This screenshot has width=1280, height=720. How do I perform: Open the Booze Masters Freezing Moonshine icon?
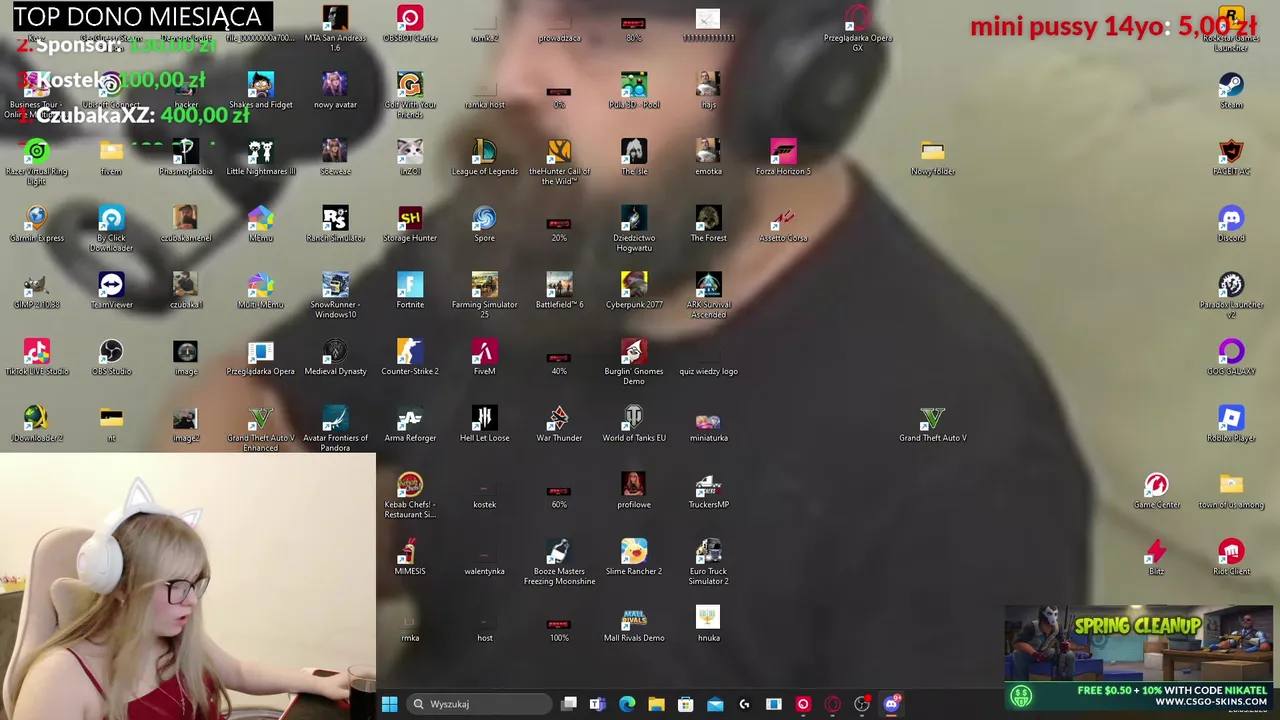[559, 552]
